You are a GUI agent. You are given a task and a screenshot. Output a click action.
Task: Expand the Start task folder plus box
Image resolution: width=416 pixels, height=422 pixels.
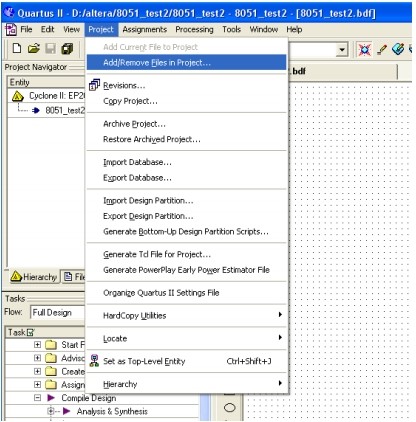(37, 345)
